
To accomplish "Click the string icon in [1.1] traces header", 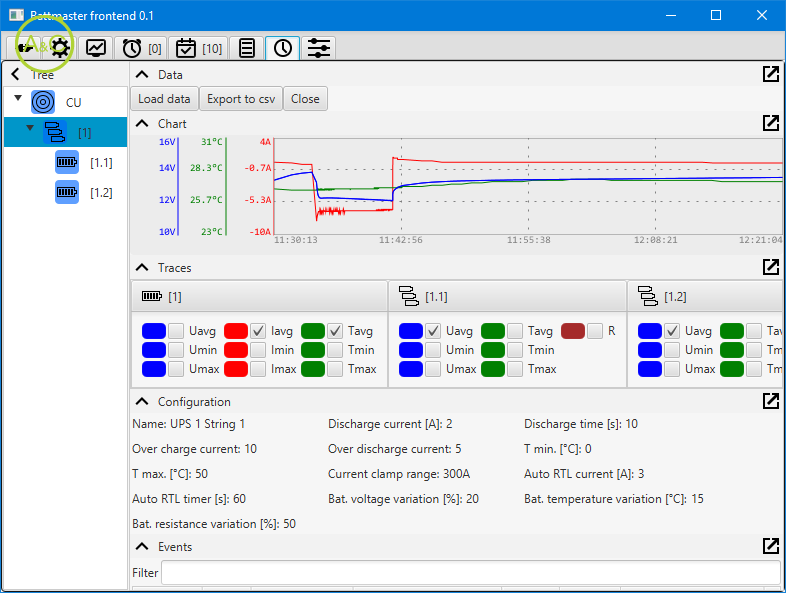I will point(409,296).
